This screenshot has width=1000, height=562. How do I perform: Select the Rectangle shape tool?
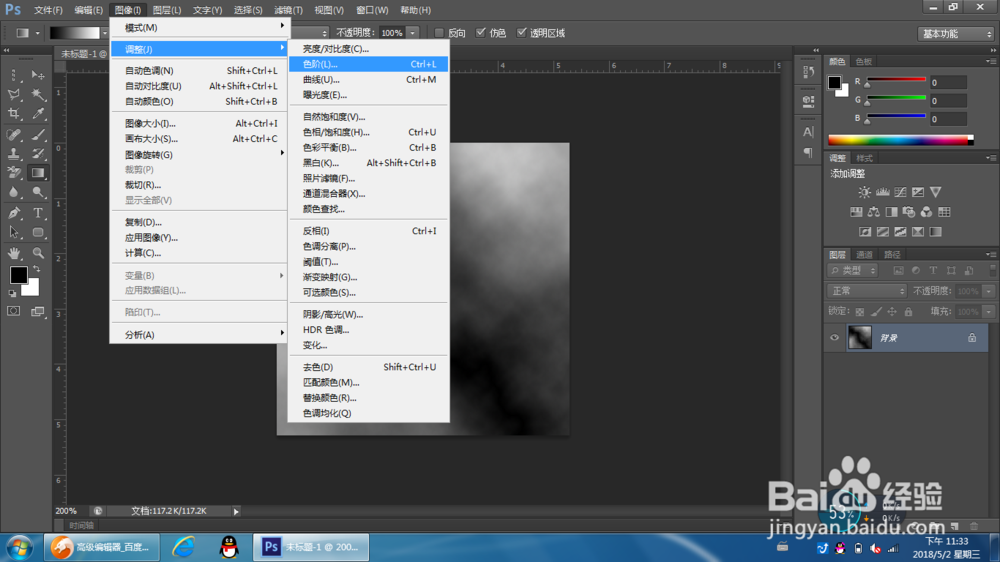pyautogui.click(x=38, y=233)
